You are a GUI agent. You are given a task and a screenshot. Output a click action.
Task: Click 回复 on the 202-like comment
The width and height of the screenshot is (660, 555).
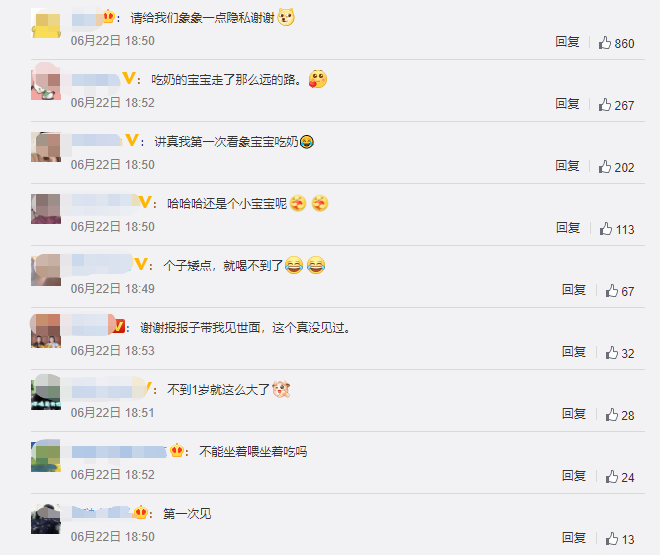(567, 166)
